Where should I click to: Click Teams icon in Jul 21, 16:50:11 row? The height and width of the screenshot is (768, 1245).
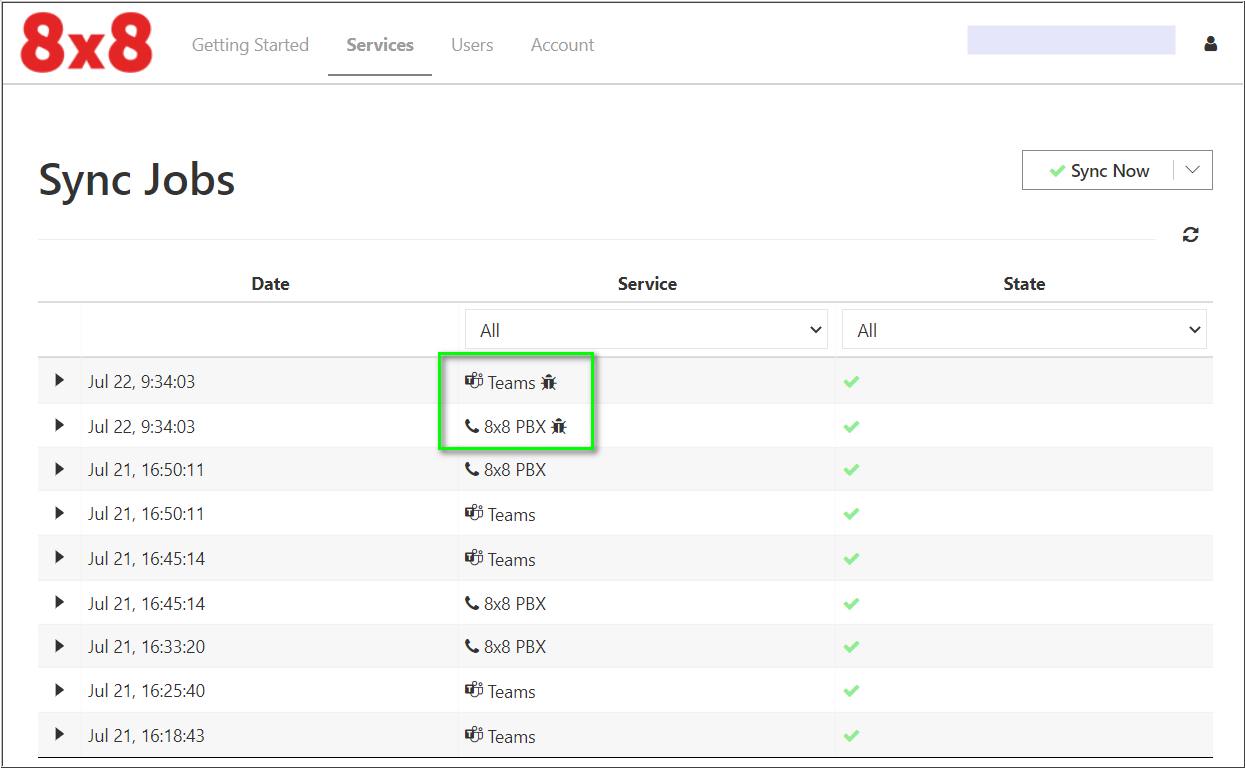tap(474, 514)
